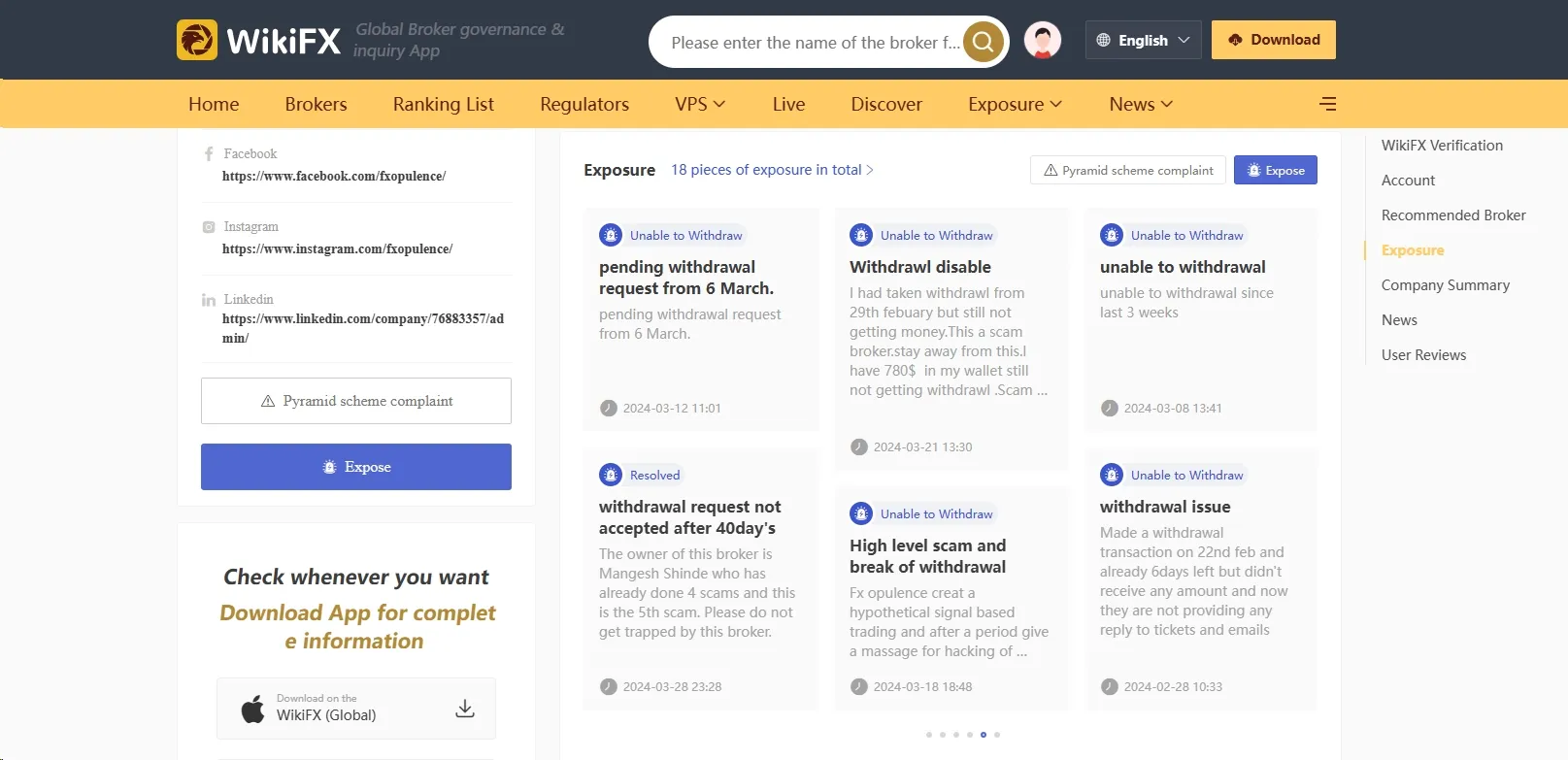This screenshot has height=760, width=1568.
Task: Click badge icon on 'Withdrawl disable' card
Action: 861,235
